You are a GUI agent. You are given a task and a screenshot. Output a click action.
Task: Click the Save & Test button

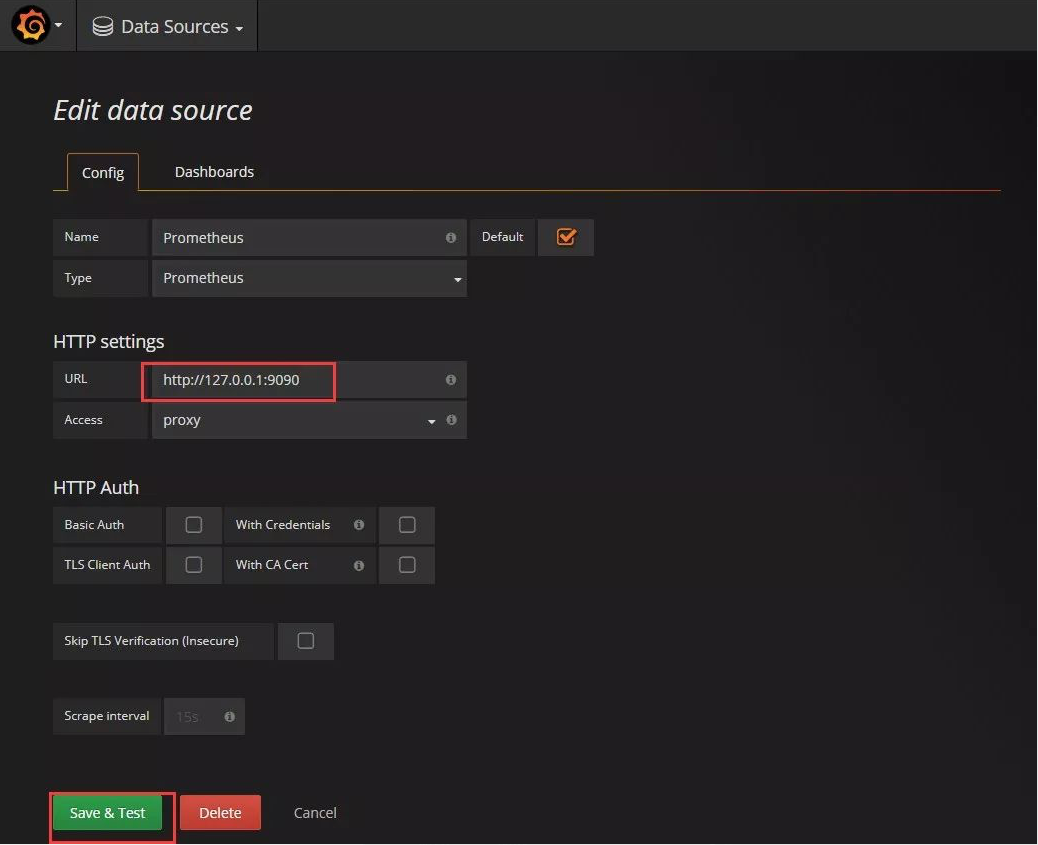click(x=107, y=813)
